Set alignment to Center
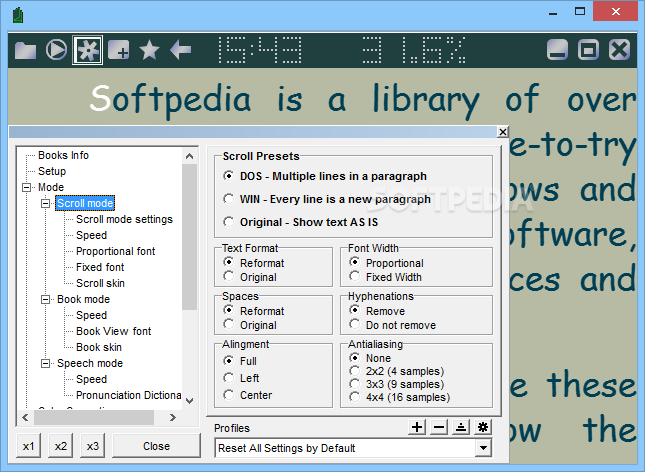This screenshot has width=645, height=472. point(248,395)
